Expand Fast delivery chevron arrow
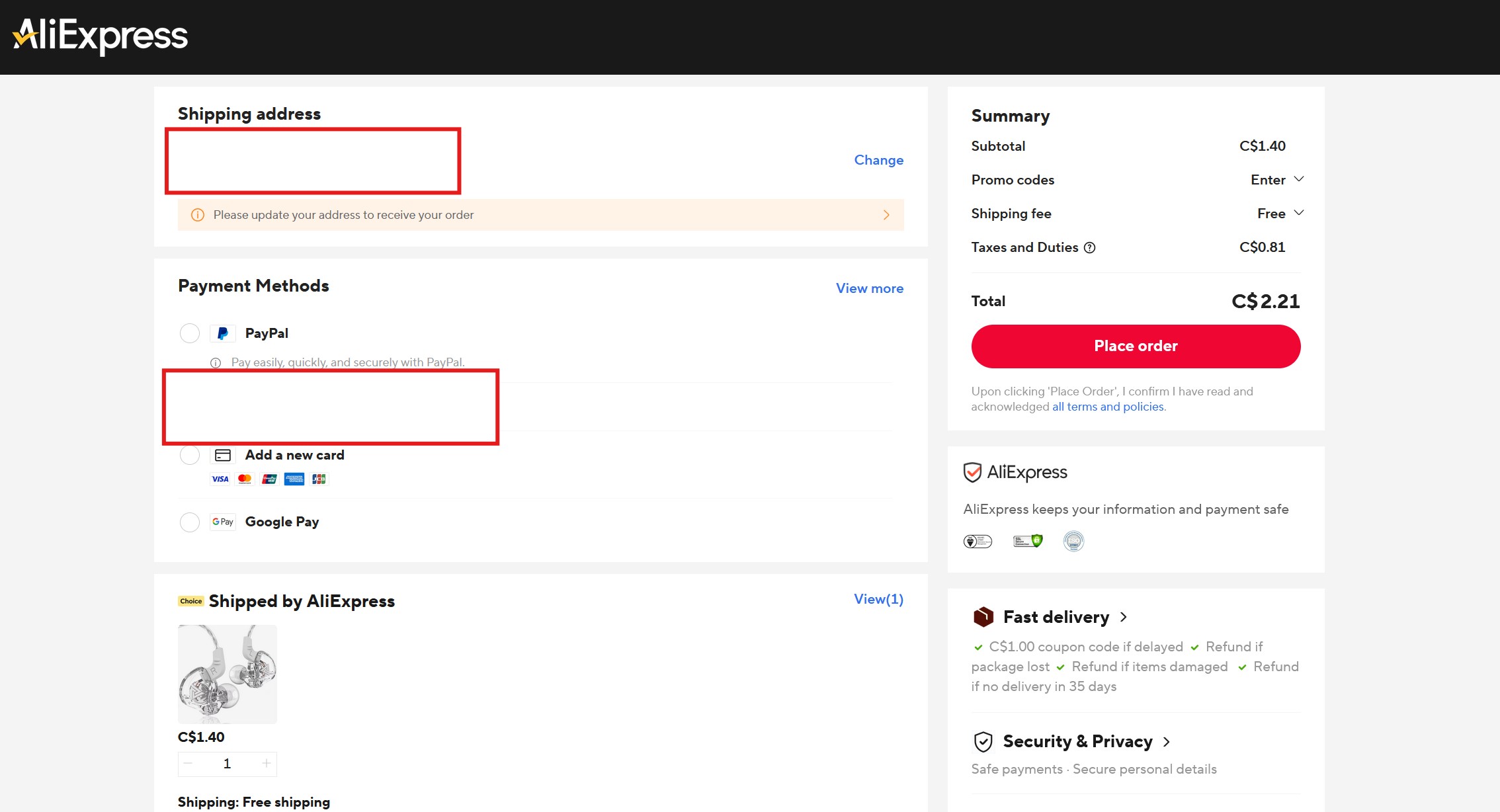This screenshot has width=1500, height=812. [x=1123, y=617]
